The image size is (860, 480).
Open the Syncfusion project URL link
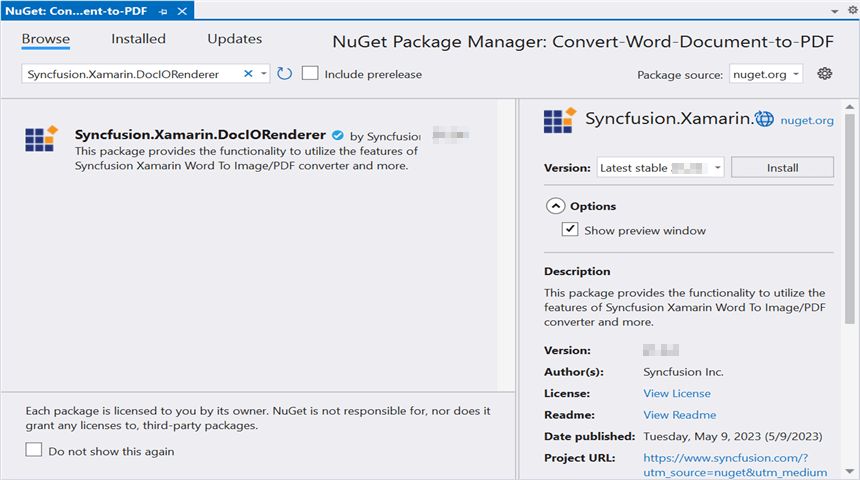point(735,465)
